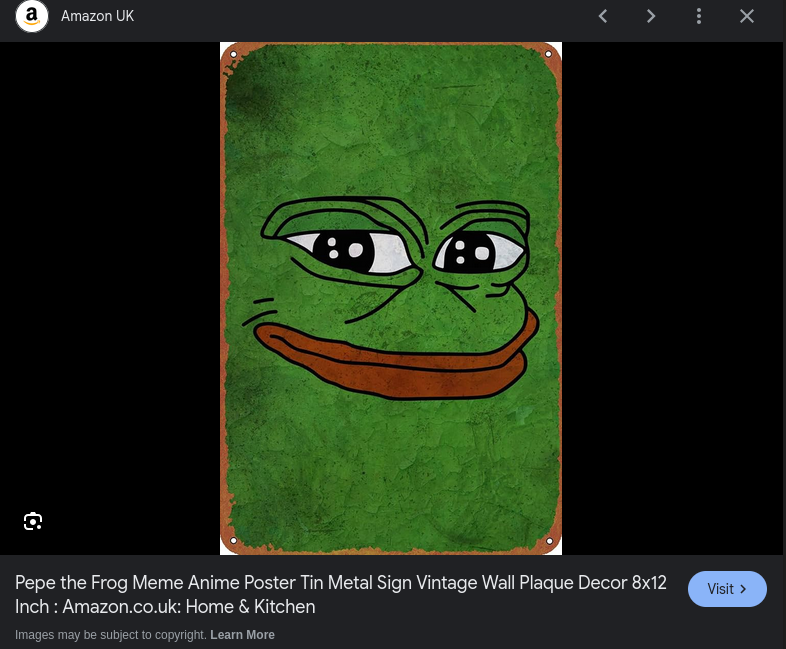The height and width of the screenshot is (649, 786).
Task: Open the Learn More copyright link
Action: coord(242,635)
